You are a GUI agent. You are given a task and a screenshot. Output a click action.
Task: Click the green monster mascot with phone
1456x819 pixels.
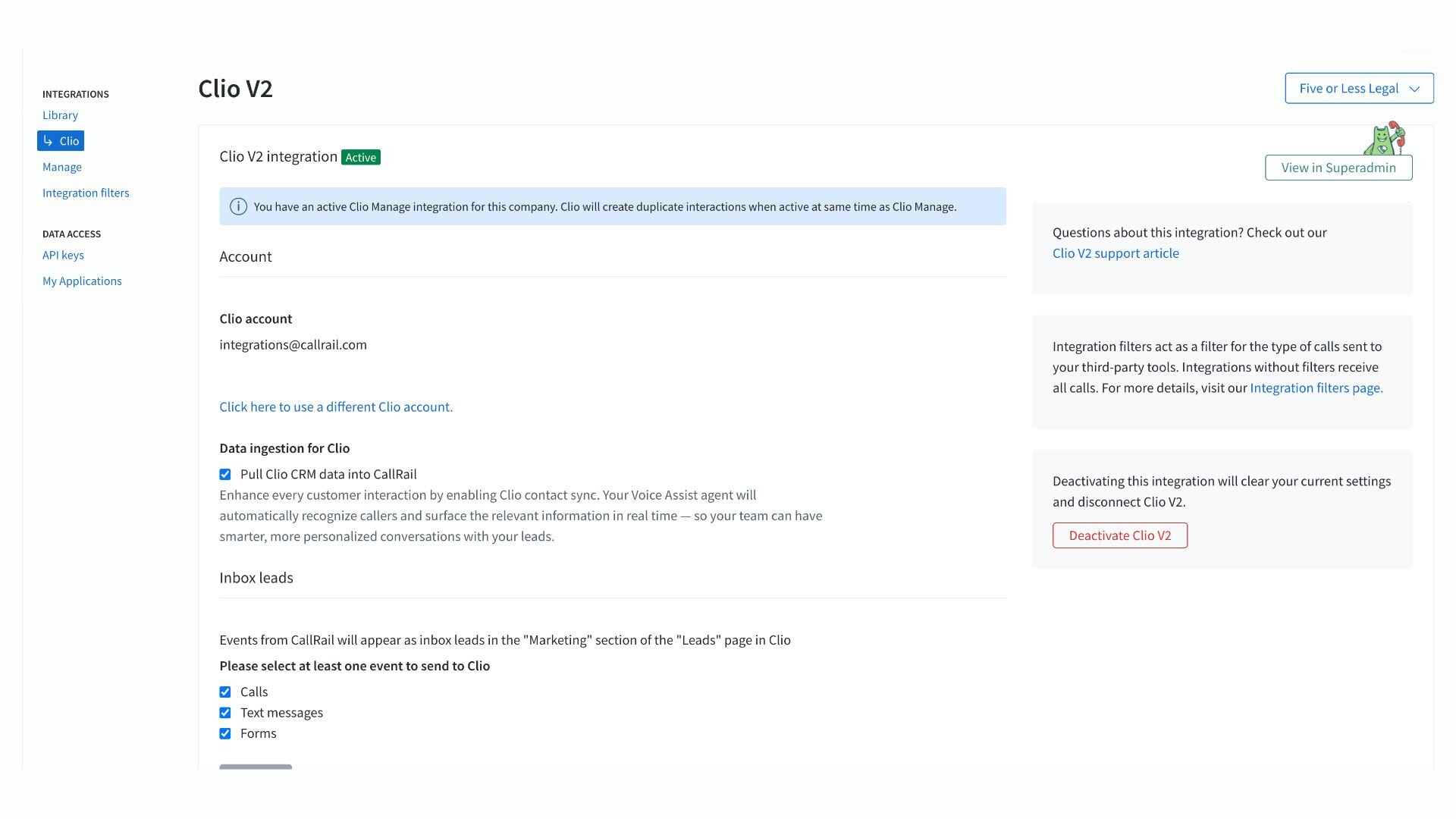[x=1384, y=138]
